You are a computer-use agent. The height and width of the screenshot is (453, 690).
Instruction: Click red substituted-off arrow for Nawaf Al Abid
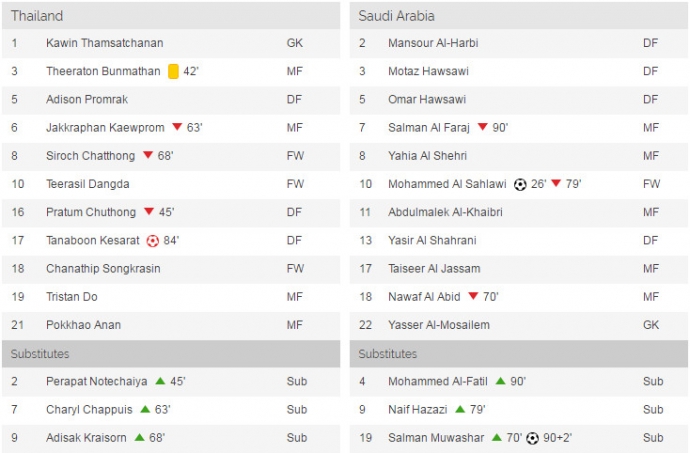[x=473, y=296]
